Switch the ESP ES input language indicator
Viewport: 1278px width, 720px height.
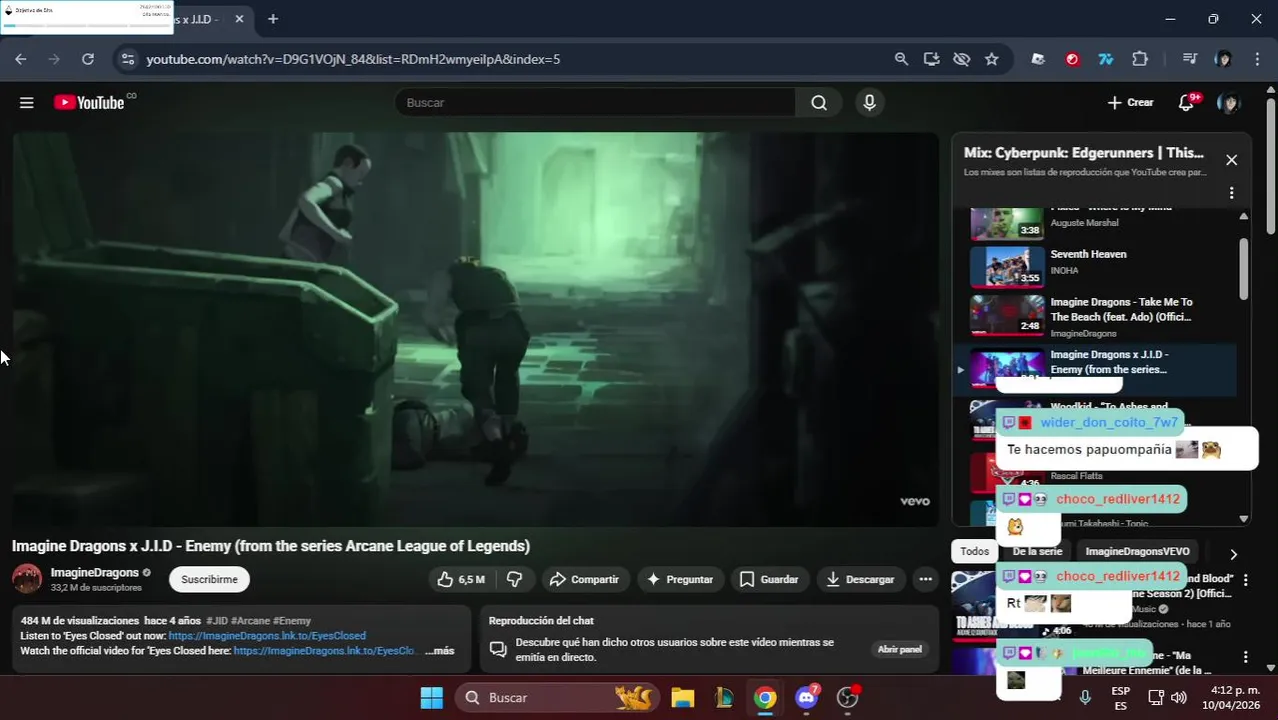pos(1121,697)
